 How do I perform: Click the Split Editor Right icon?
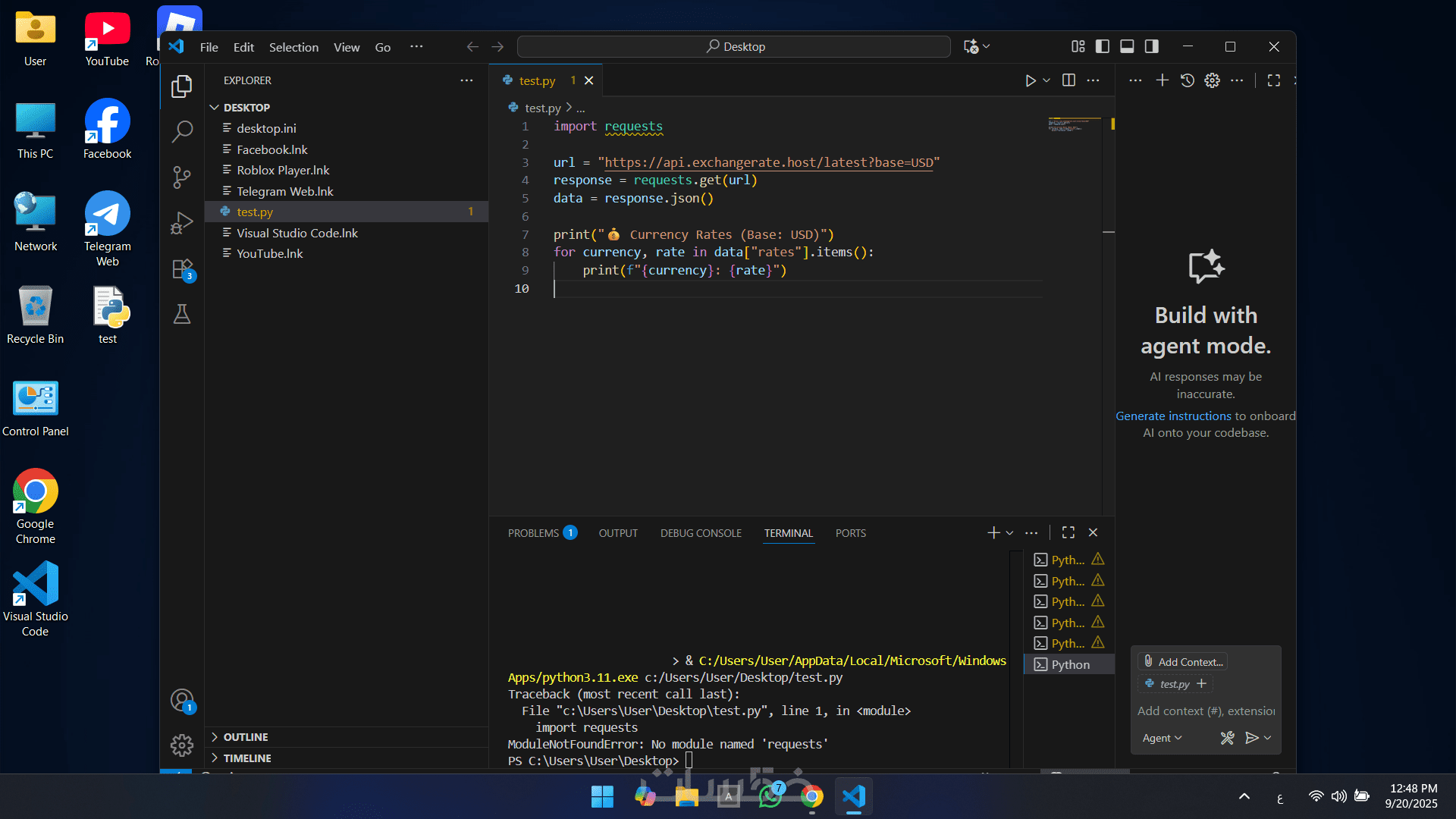click(x=1068, y=80)
